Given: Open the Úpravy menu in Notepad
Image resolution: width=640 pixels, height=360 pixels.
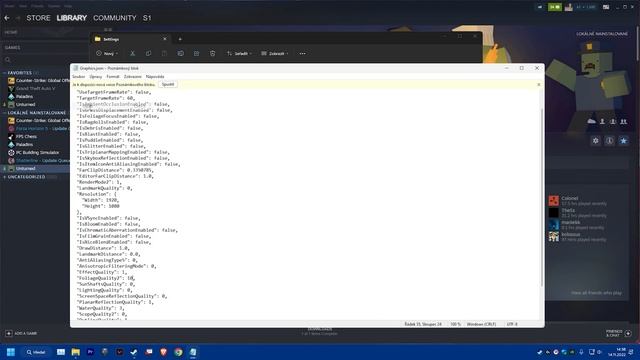Looking at the screenshot, I should pyautogui.click(x=96, y=77).
